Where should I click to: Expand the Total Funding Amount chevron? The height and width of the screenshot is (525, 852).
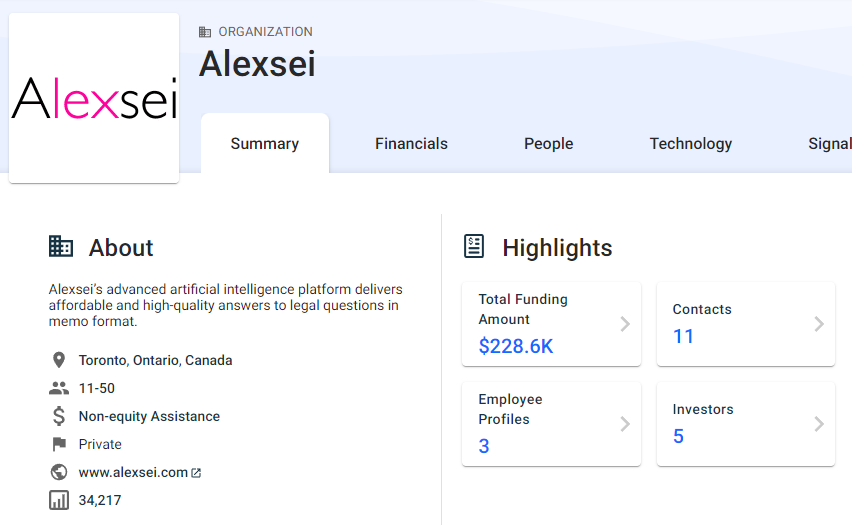pyautogui.click(x=625, y=324)
